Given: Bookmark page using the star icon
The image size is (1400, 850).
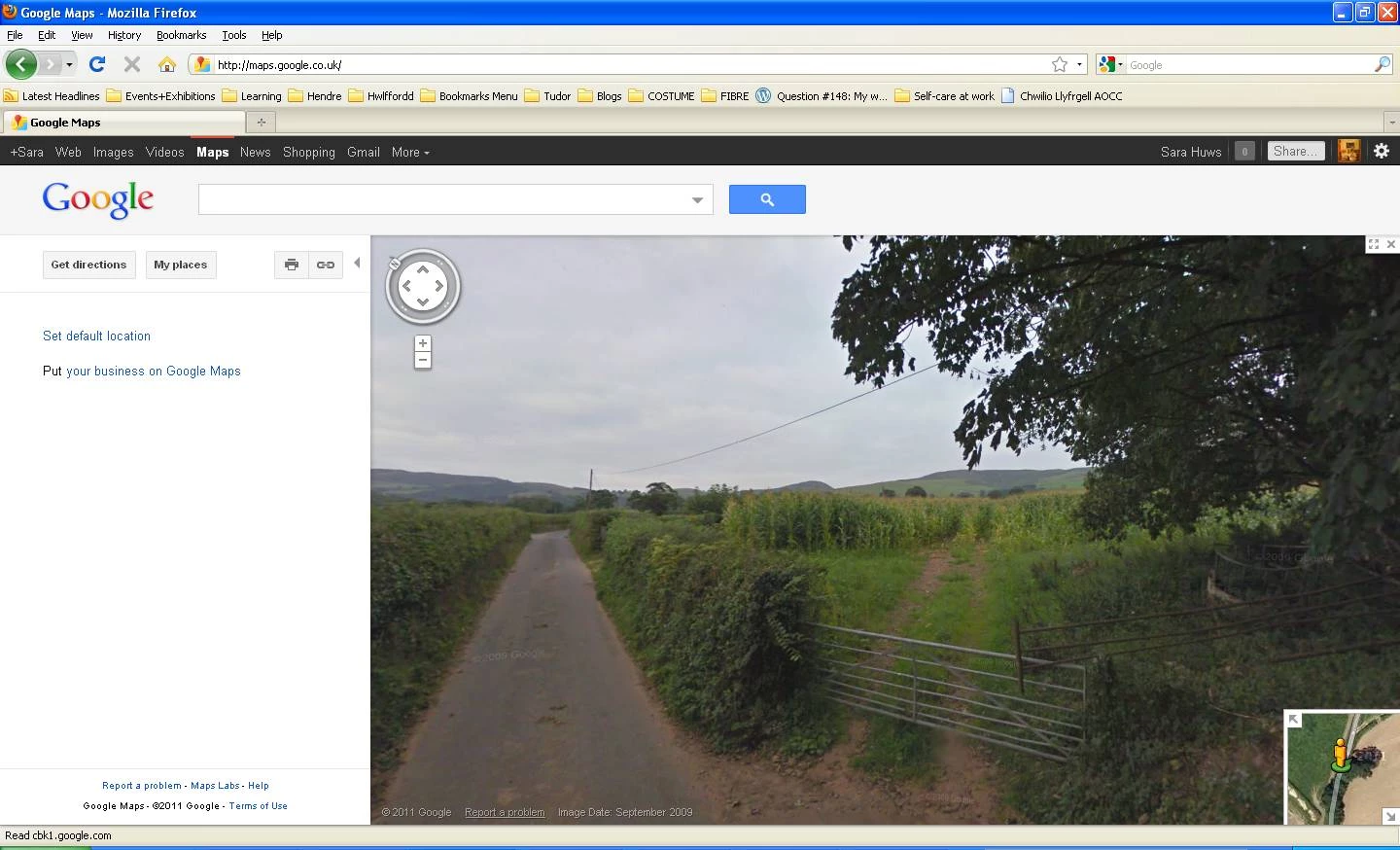Looking at the screenshot, I should coord(1060,65).
